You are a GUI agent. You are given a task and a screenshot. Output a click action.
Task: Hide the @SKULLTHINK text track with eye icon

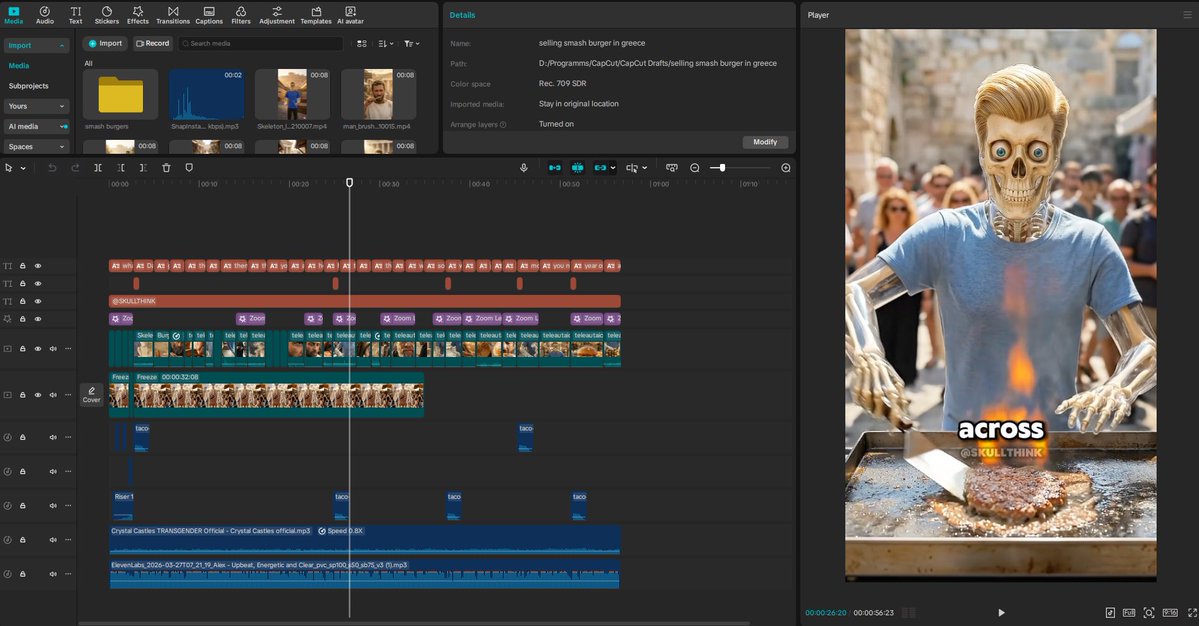pyautogui.click(x=38, y=301)
